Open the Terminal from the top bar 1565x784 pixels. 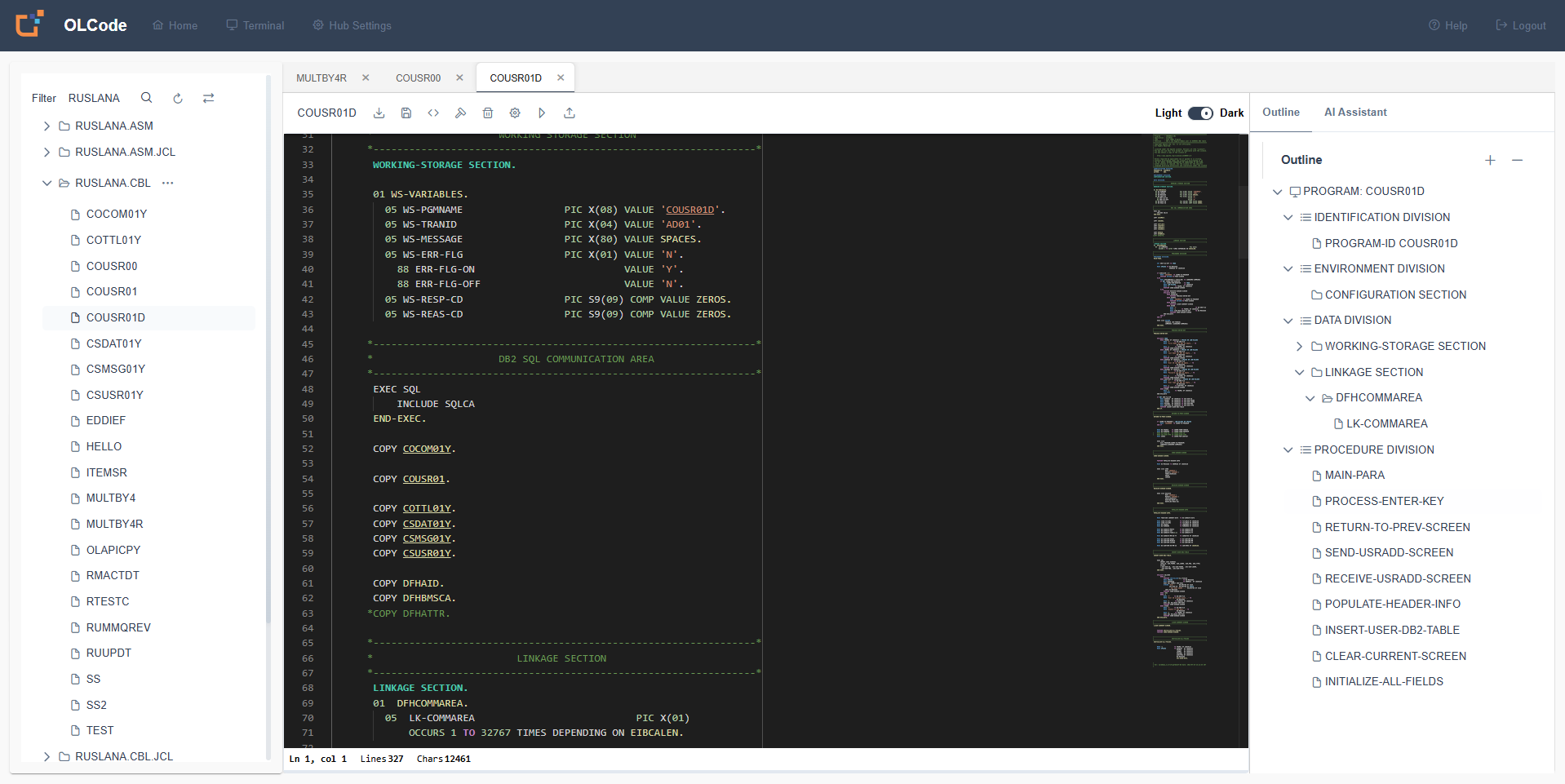point(255,25)
